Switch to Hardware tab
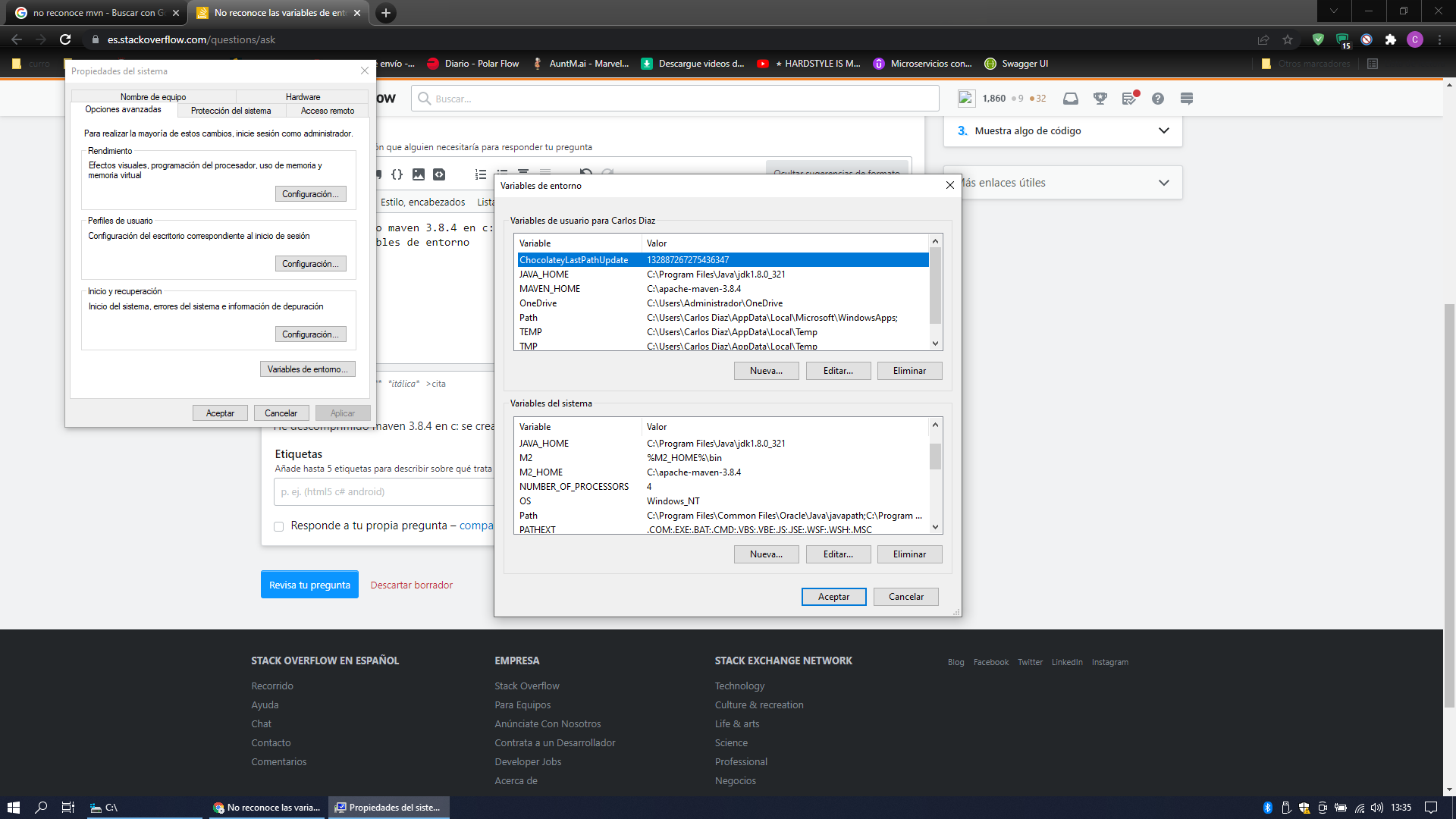Image resolution: width=1456 pixels, height=819 pixels. (x=303, y=97)
